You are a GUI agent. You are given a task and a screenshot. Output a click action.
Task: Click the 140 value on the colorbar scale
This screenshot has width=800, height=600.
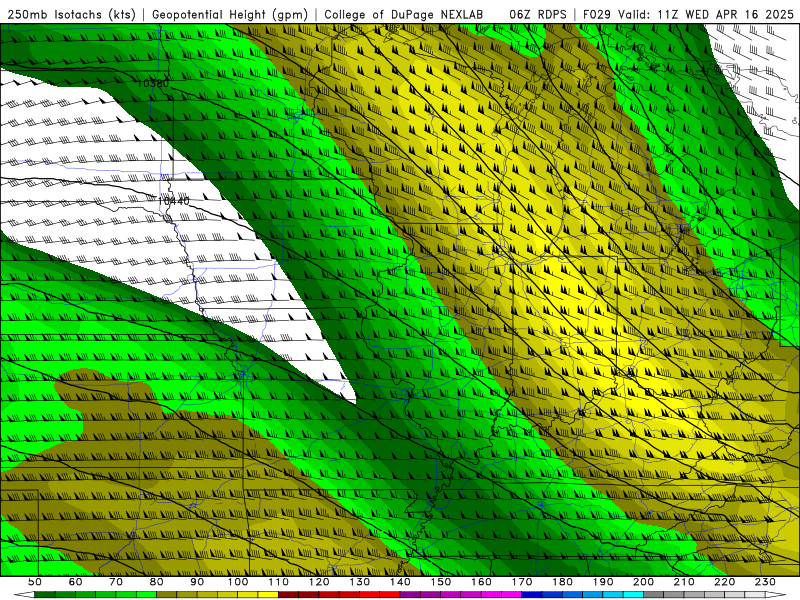tap(400, 582)
